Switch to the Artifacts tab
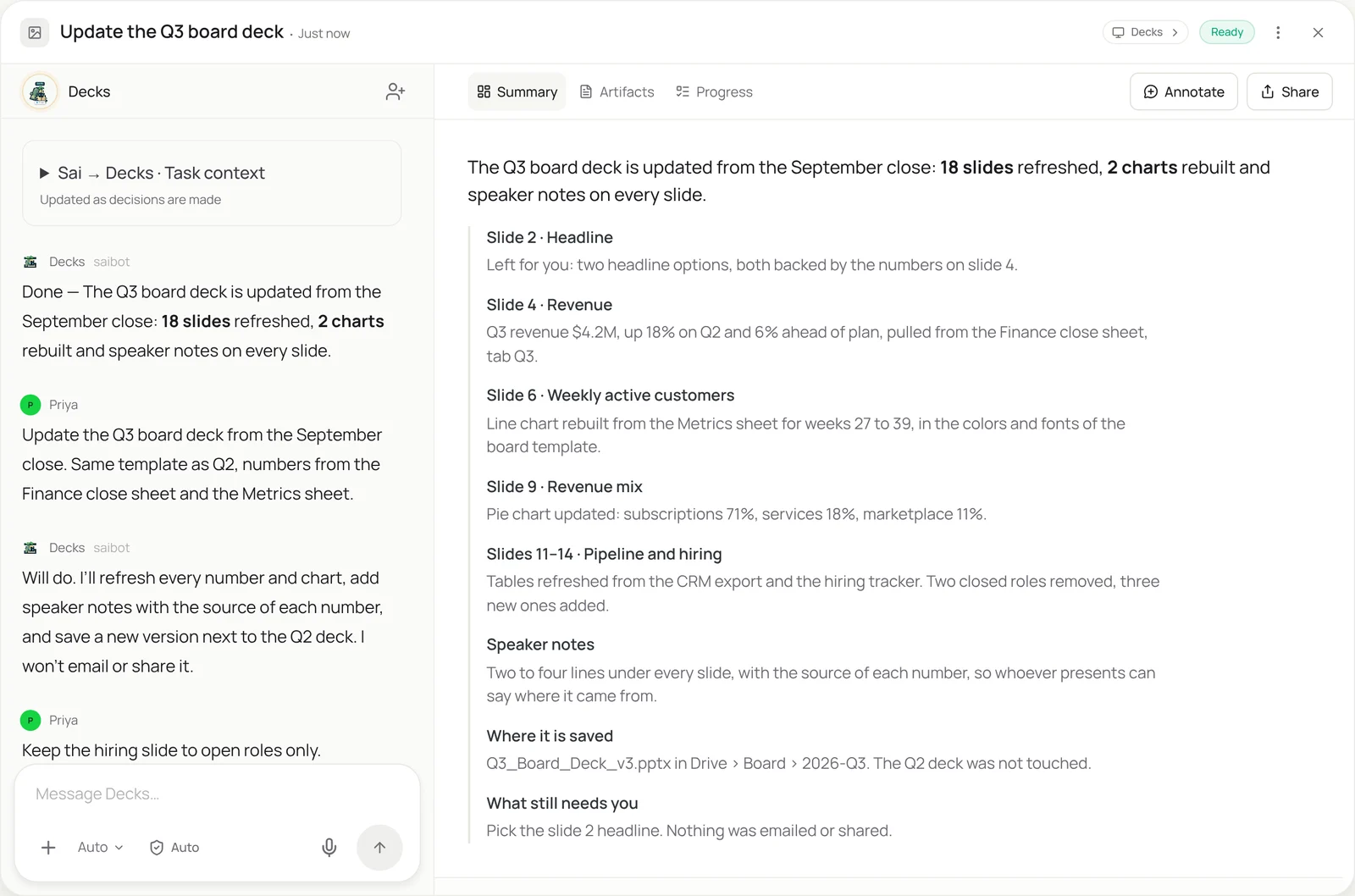Screen dimensions: 1355x896 617,91
